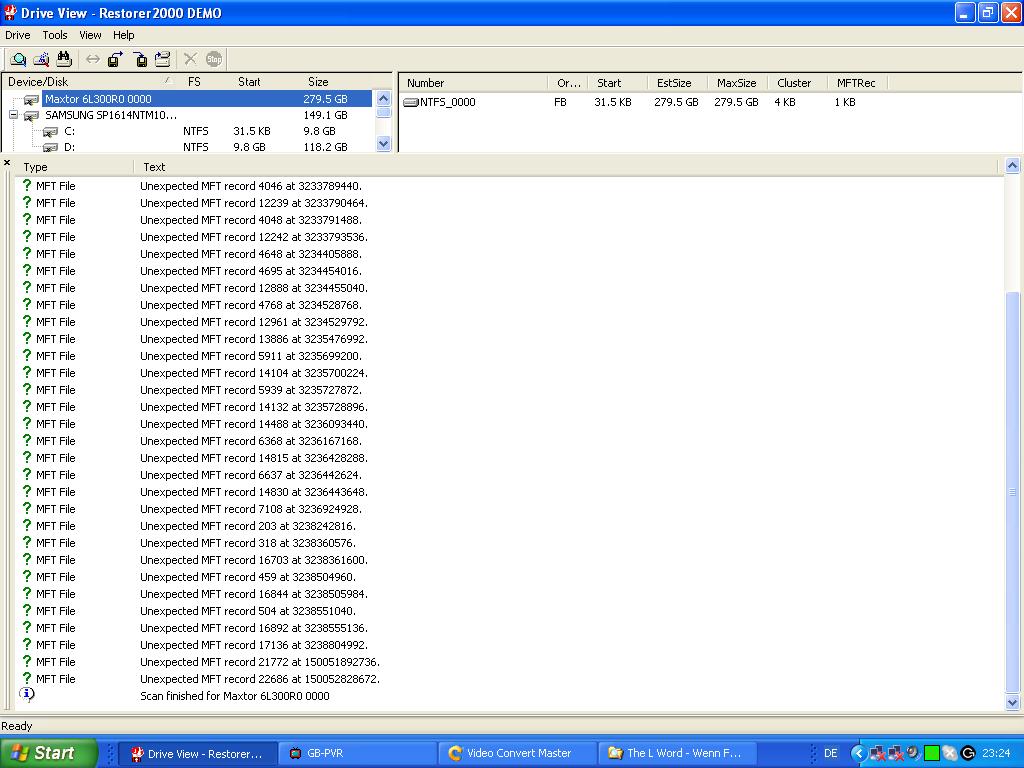1024x768 pixels.
Task: Select log row 'Unexpected MFT record 4648 at 3234405888'
Action: pyautogui.click(x=251, y=254)
